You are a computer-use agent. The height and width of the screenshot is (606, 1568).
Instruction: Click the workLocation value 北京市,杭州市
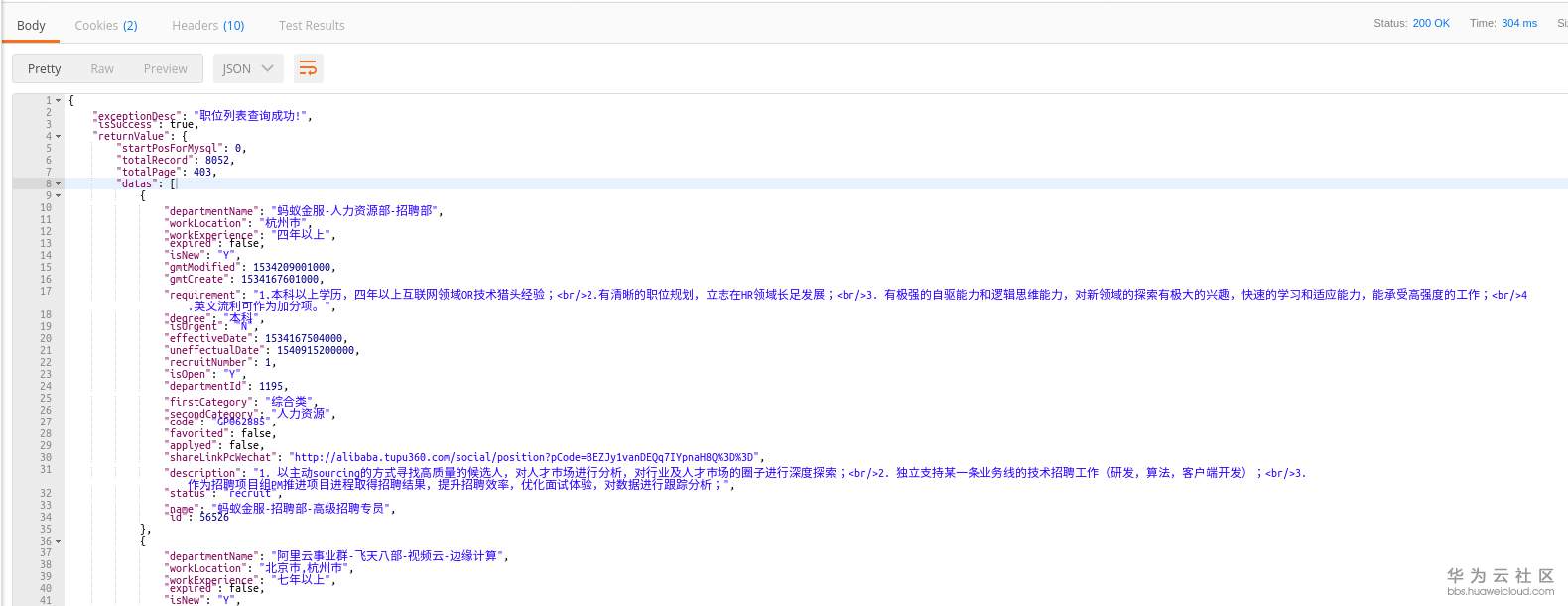point(303,568)
